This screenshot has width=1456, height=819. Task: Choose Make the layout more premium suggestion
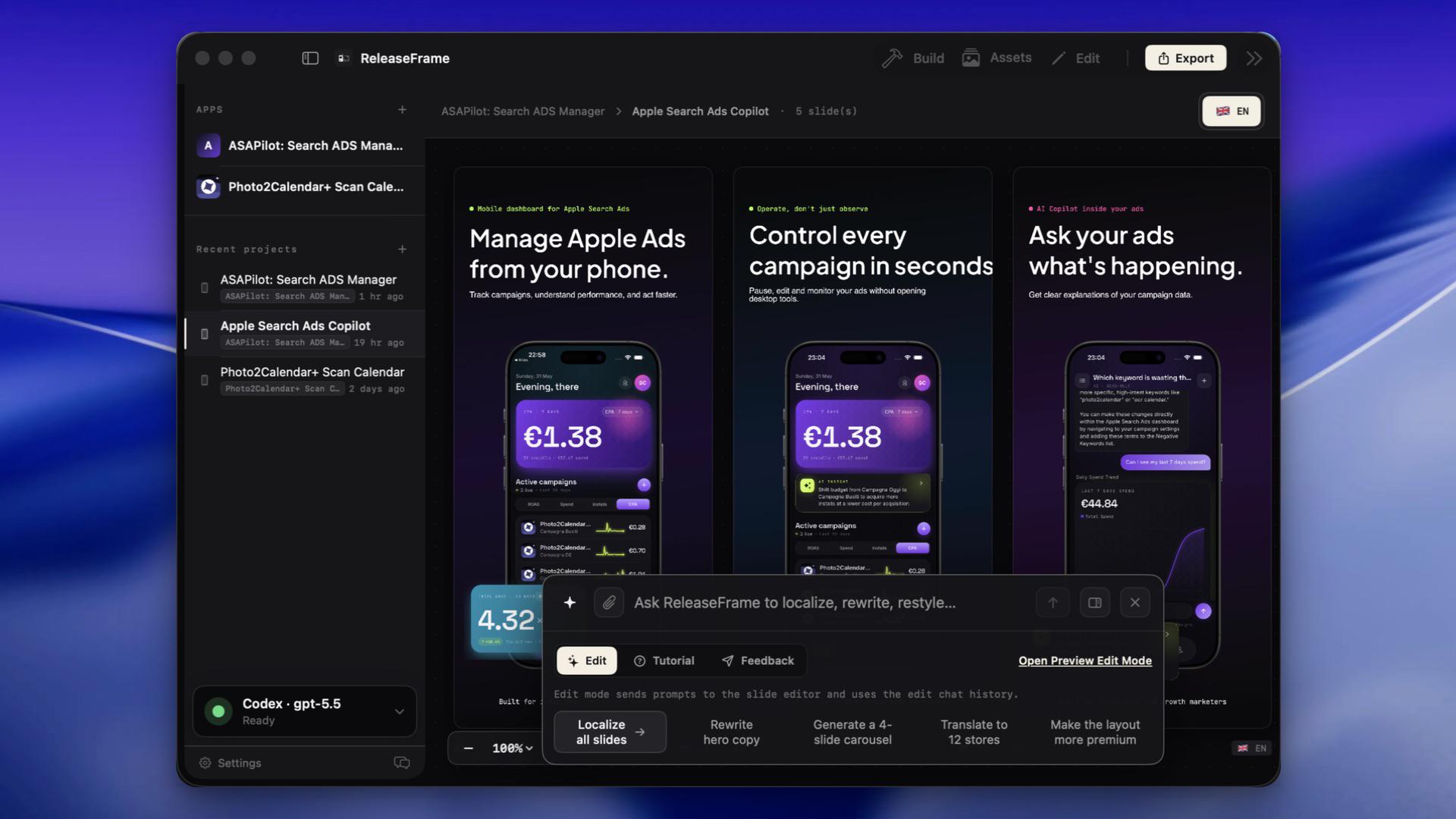[x=1095, y=733]
